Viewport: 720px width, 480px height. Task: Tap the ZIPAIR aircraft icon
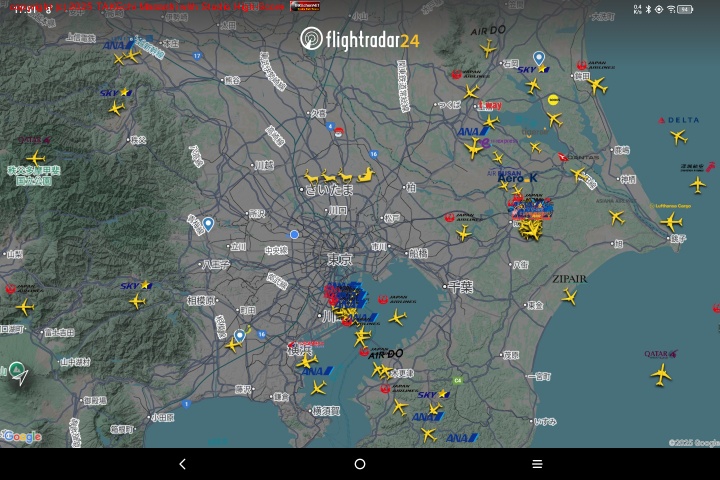(x=570, y=296)
